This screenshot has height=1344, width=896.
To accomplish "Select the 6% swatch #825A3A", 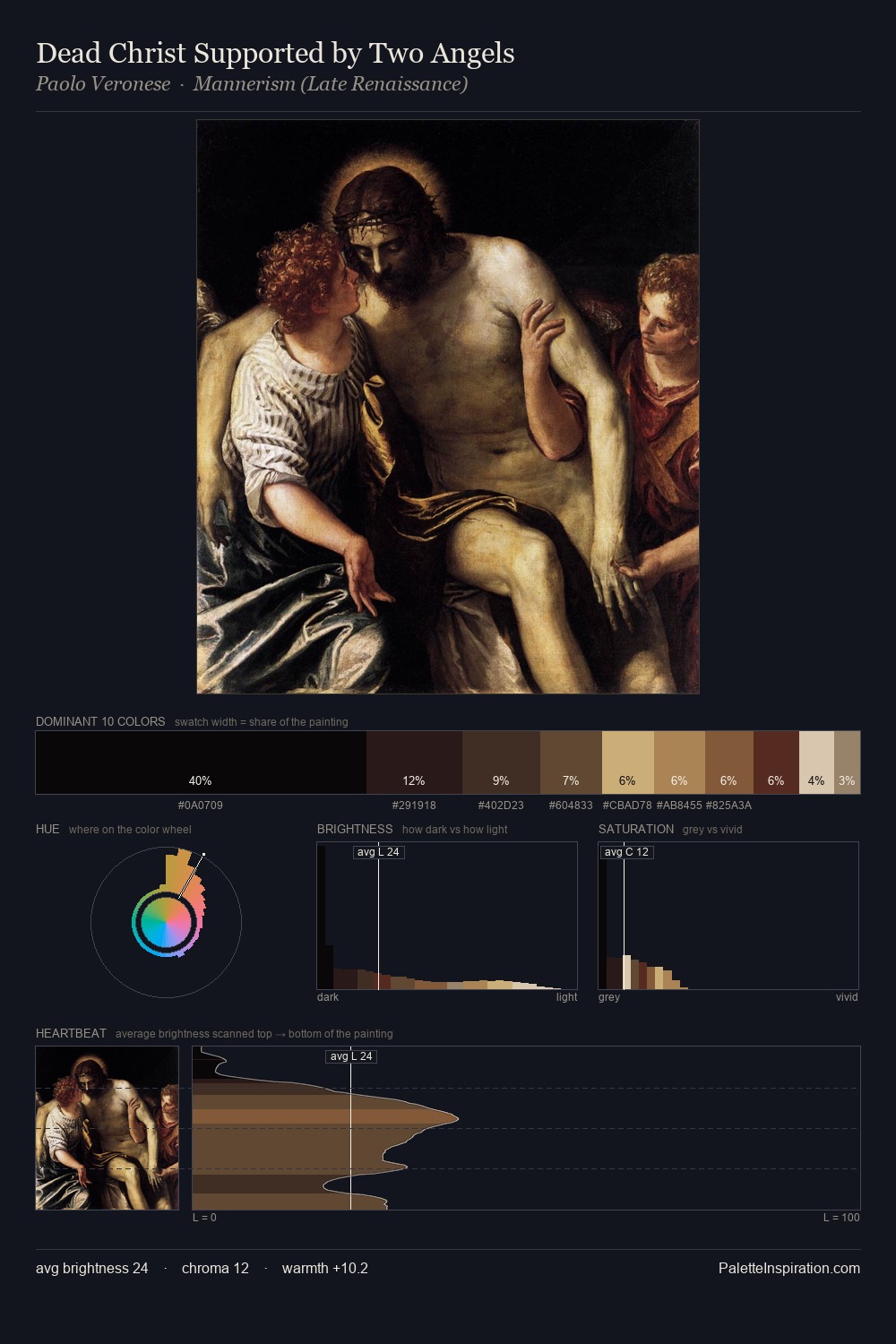I will click(729, 762).
